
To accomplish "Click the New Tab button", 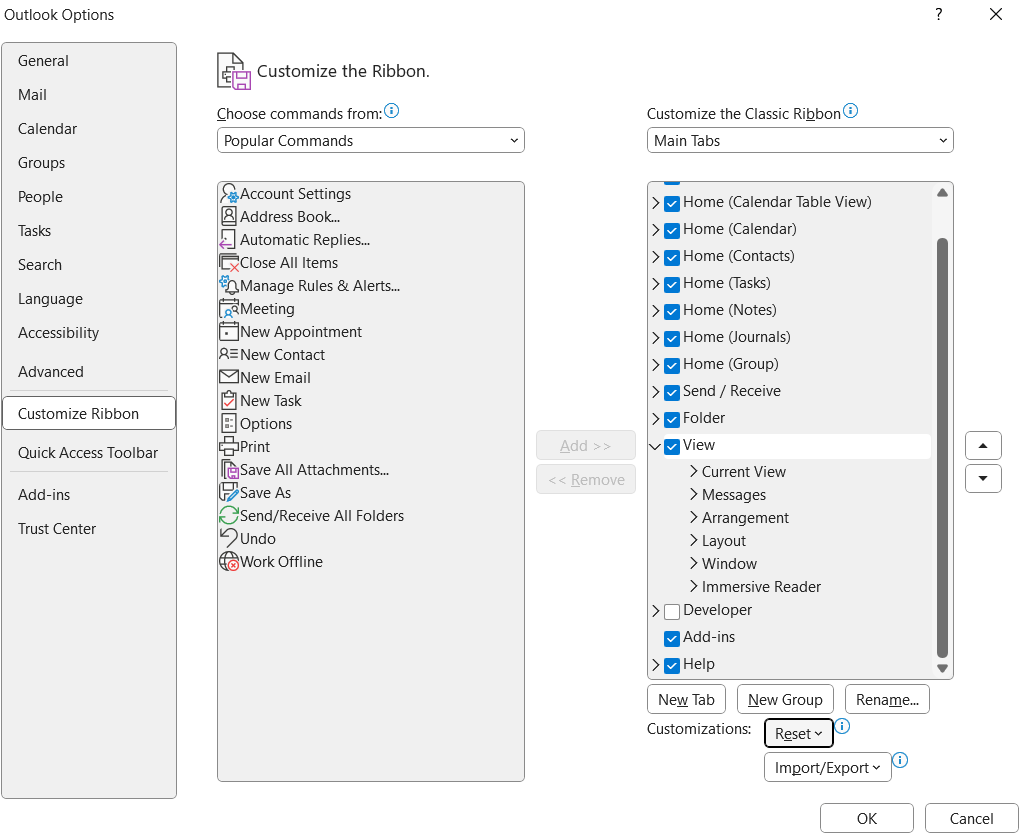I will tap(686, 700).
